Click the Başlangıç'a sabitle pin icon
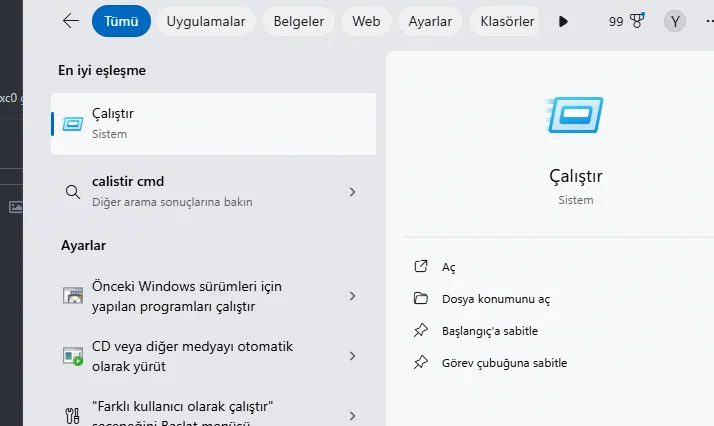714x426 pixels. click(x=420, y=331)
